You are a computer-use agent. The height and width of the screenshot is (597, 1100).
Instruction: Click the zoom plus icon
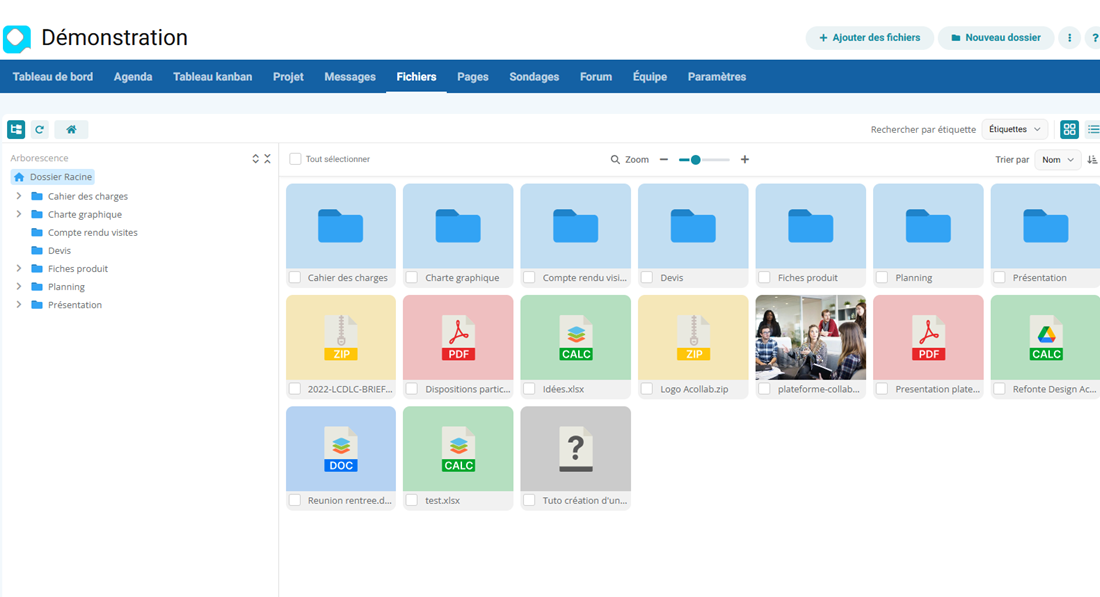[x=745, y=160]
